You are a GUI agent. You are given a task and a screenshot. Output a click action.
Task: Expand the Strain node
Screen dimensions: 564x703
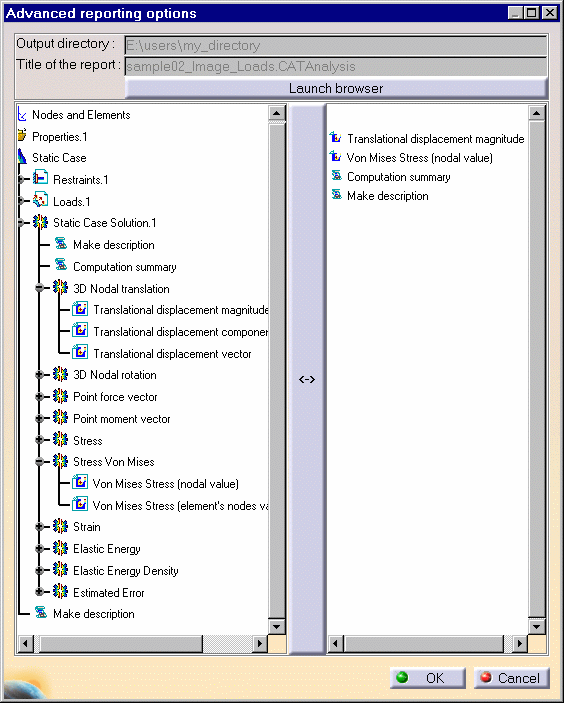[x=39, y=526]
